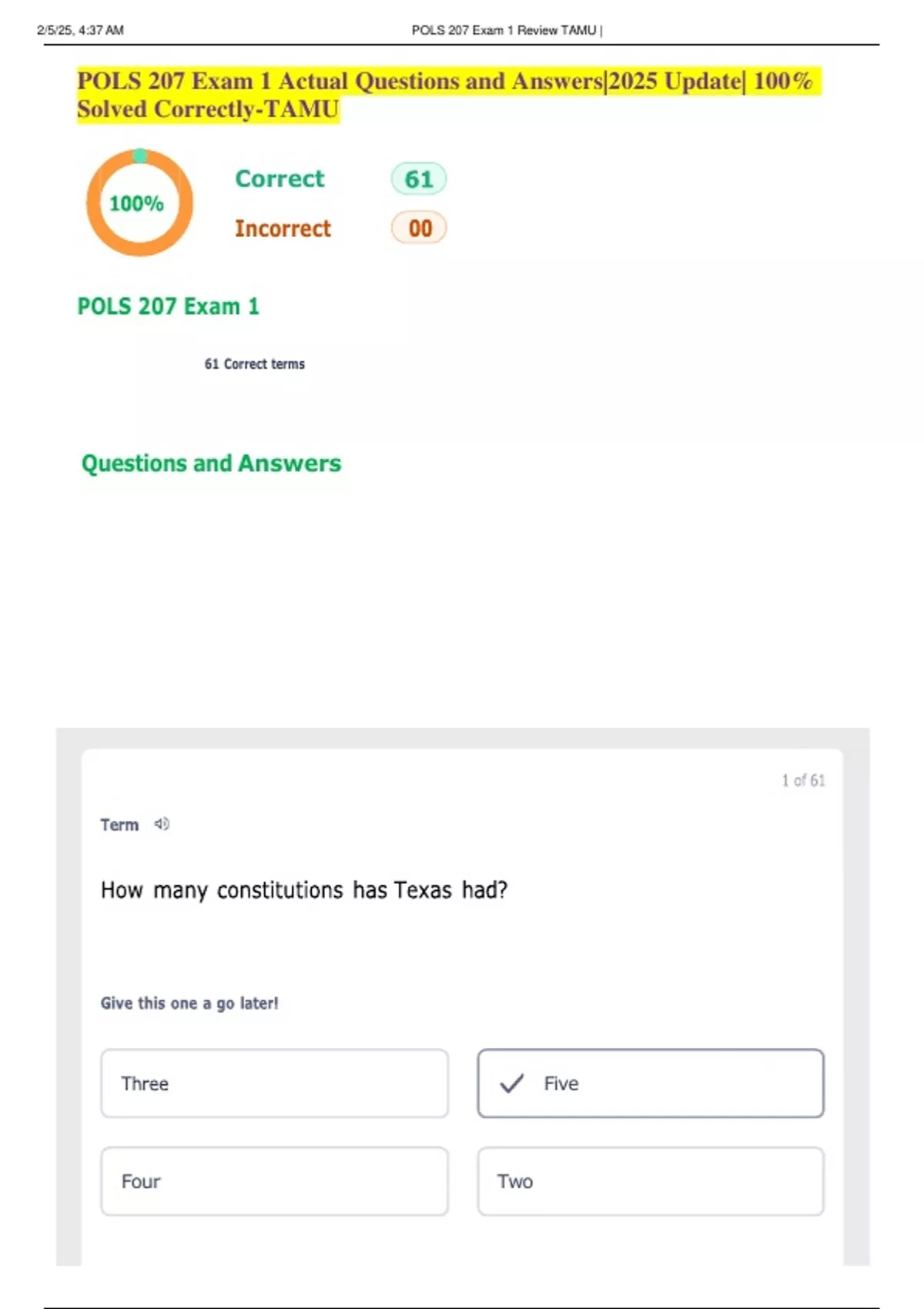Click the 61 Correct terms label
This screenshot has width=924, height=1309.
pos(254,364)
